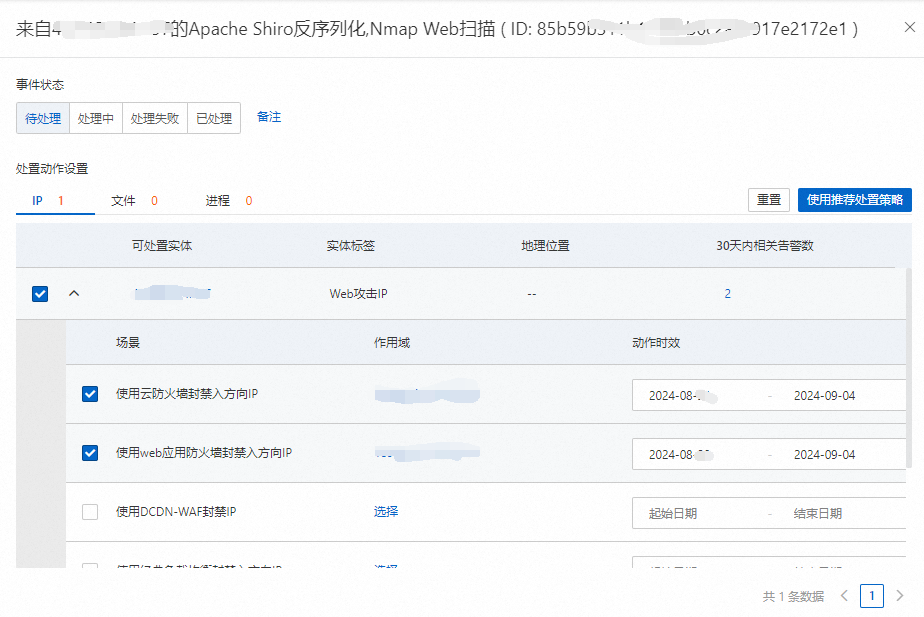Go to previous page arrow
Image resolution: width=924 pixels, height=617 pixels.
(844, 596)
